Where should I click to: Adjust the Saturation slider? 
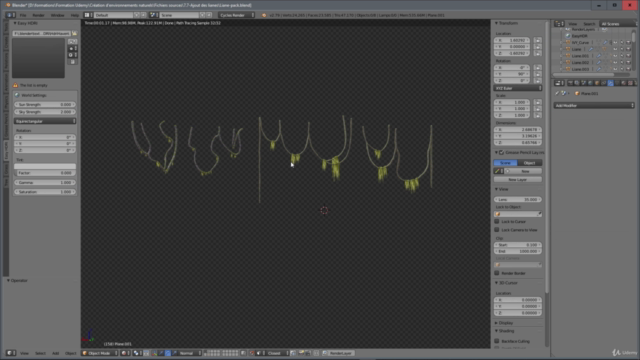(x=45, y=192)
